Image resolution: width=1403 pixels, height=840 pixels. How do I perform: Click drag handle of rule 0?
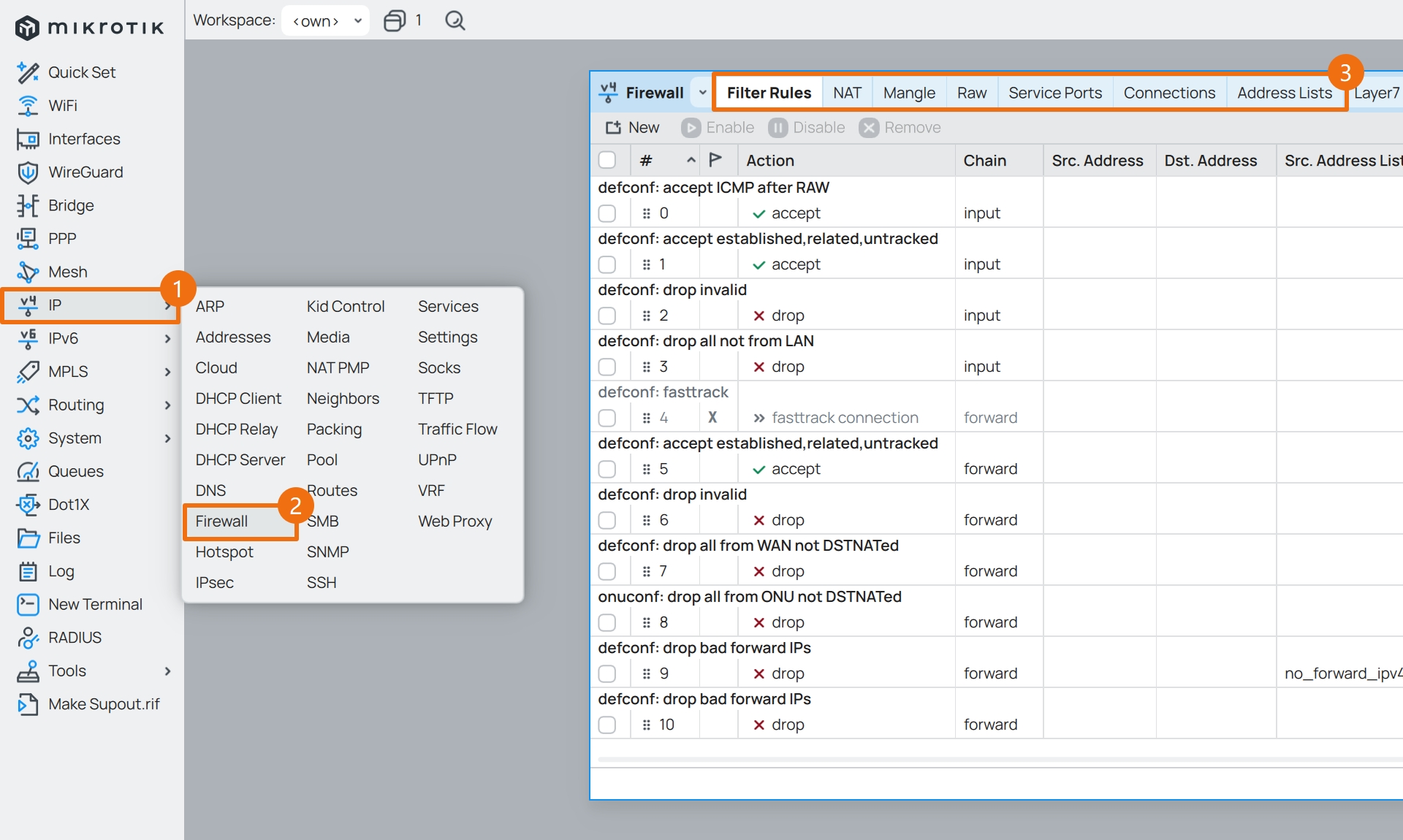click(x=646, y=213)
